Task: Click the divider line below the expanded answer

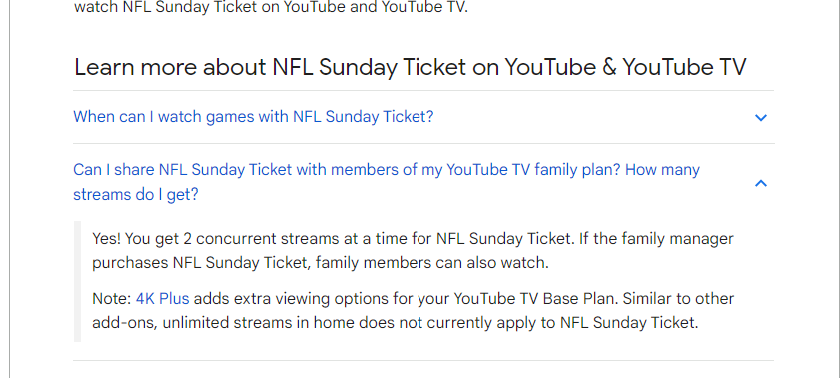Action: [x=424, y=360]
